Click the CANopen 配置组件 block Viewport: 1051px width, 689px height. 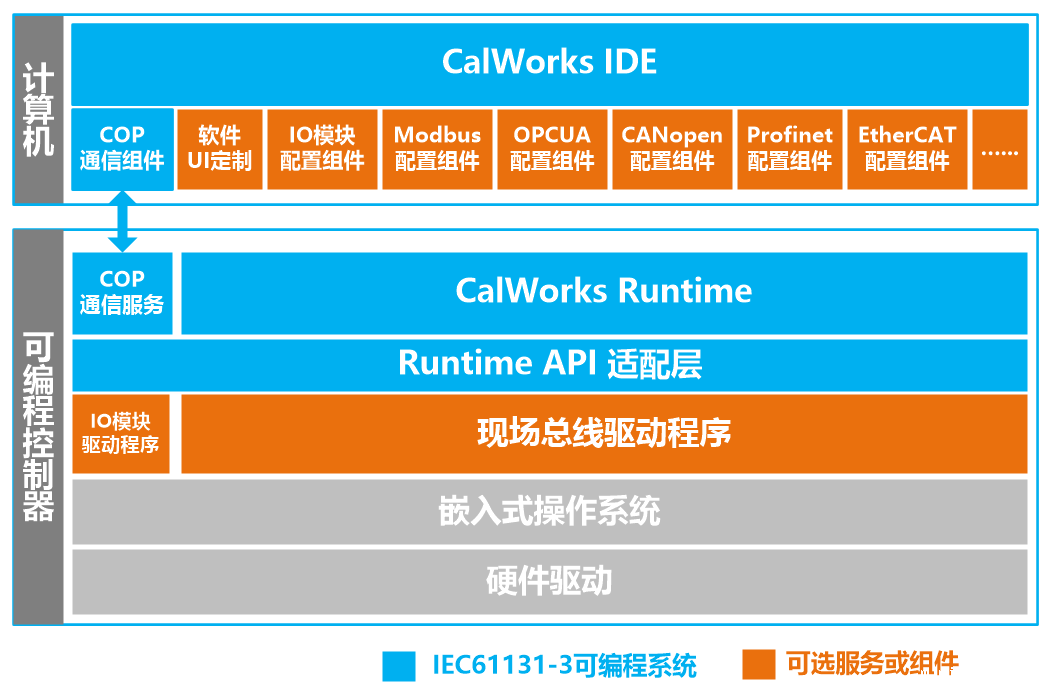671,149
